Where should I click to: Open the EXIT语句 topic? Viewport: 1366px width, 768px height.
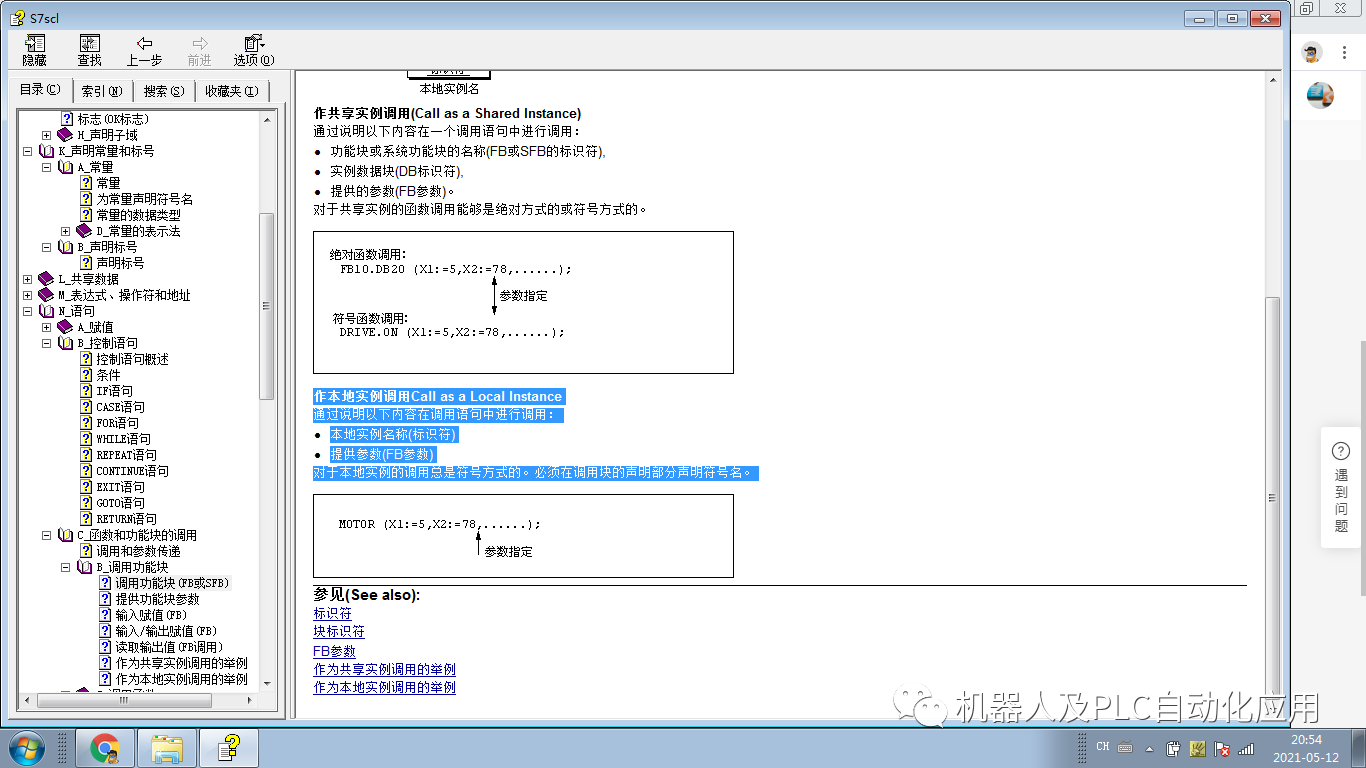point(120,487)
